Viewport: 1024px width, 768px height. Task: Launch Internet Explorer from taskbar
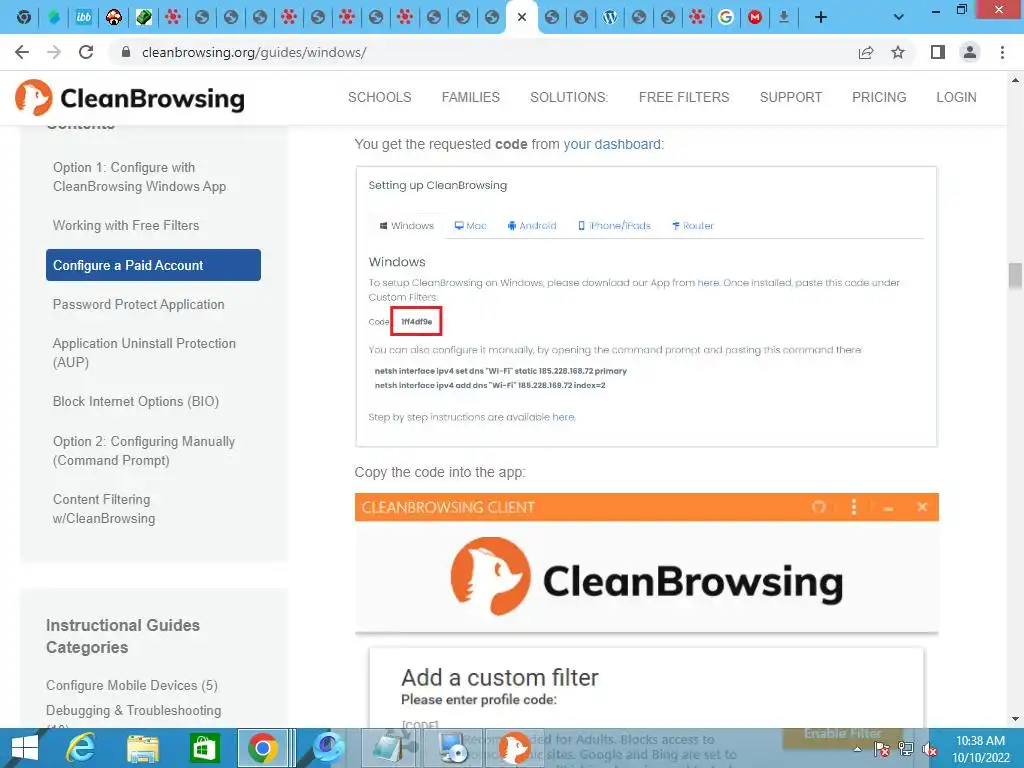pyautogui.click(x=81, y=748)
